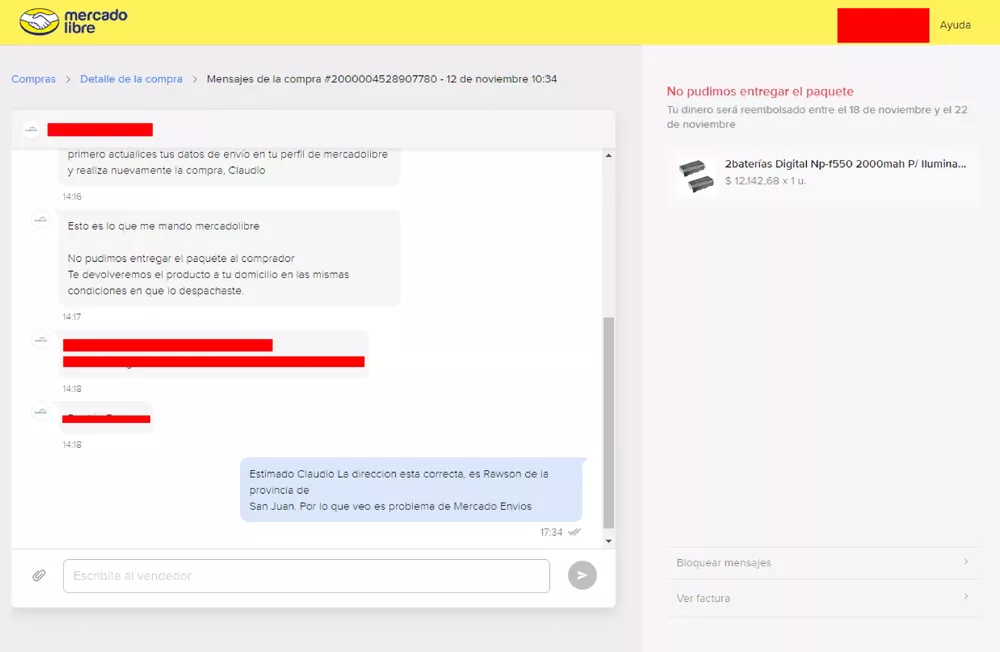This screenshot has width=1000, height=652.
Task: Go to Compras in the breadcrumb
Action: pyautogui.click(x=33, y=79)
